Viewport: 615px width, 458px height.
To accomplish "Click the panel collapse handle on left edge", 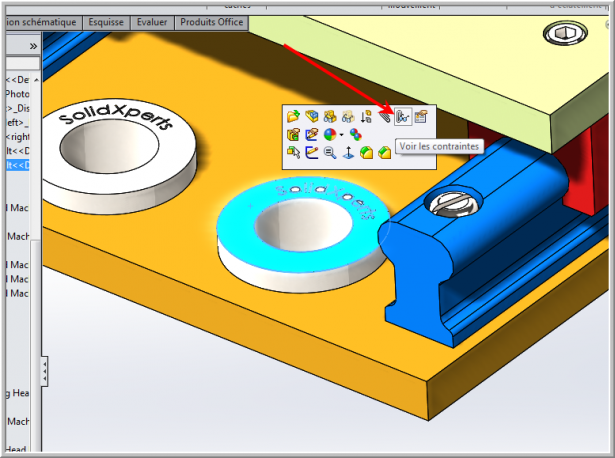I will (44, 374).
